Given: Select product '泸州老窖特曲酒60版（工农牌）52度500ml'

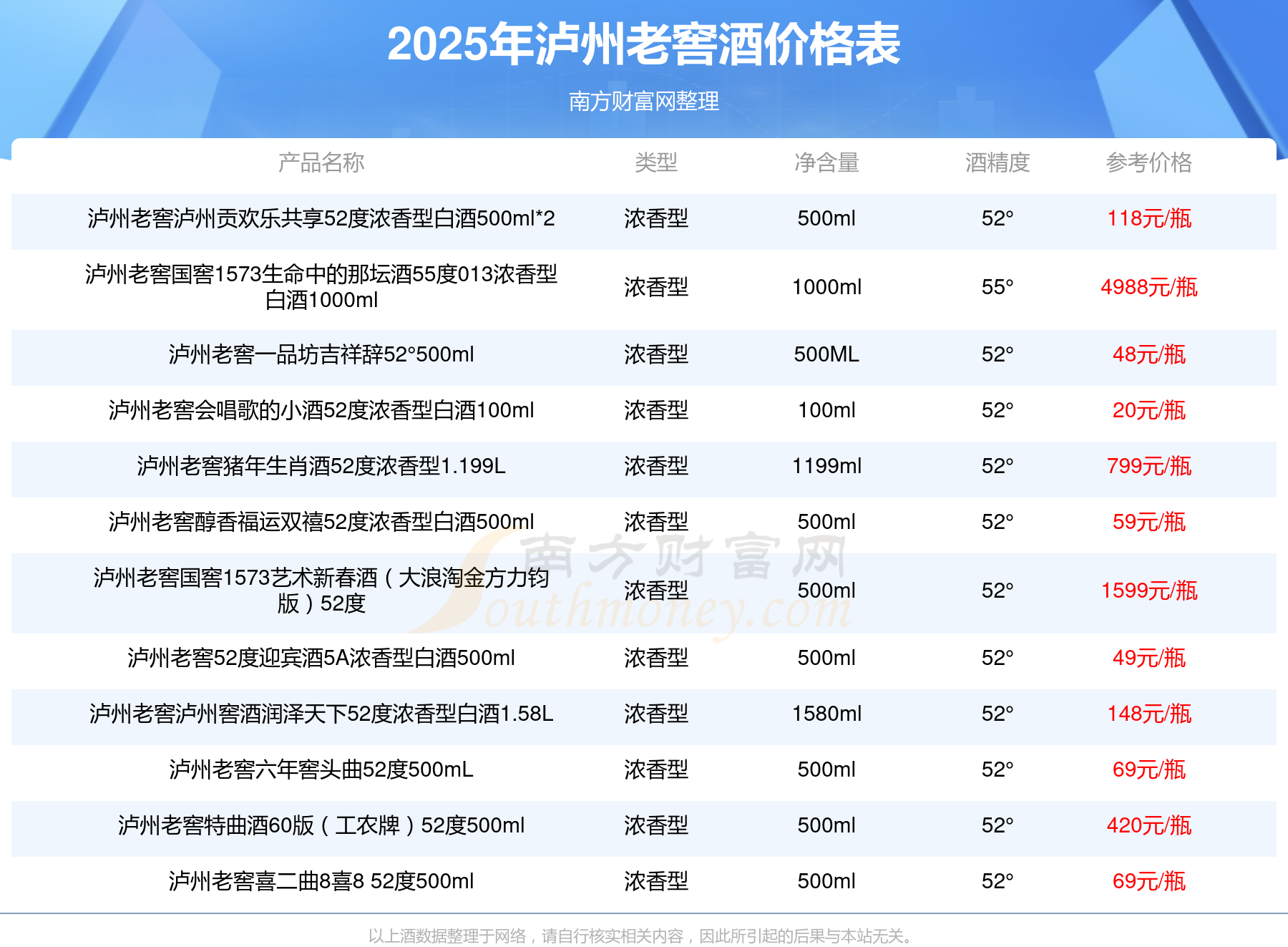Looking at the screenshot, I should (321, 825).
